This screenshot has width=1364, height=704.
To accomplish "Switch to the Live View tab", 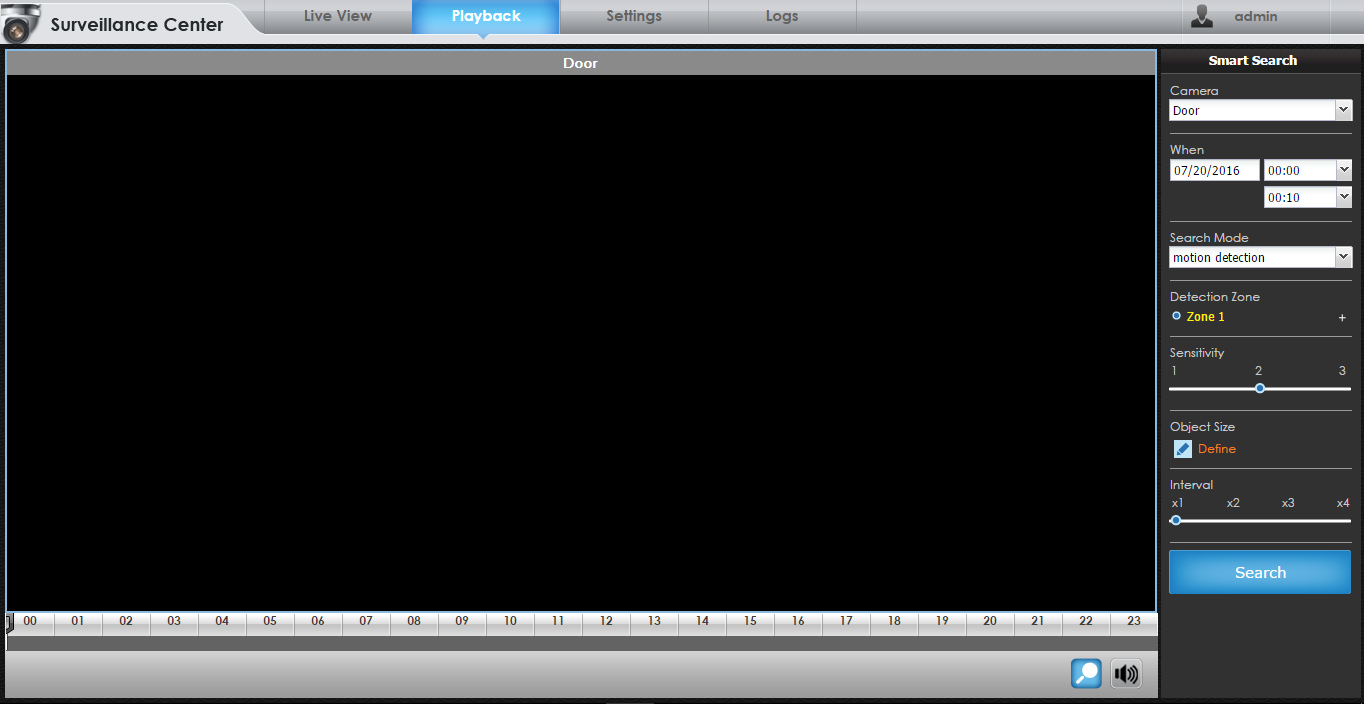I will tap(338, 16).
